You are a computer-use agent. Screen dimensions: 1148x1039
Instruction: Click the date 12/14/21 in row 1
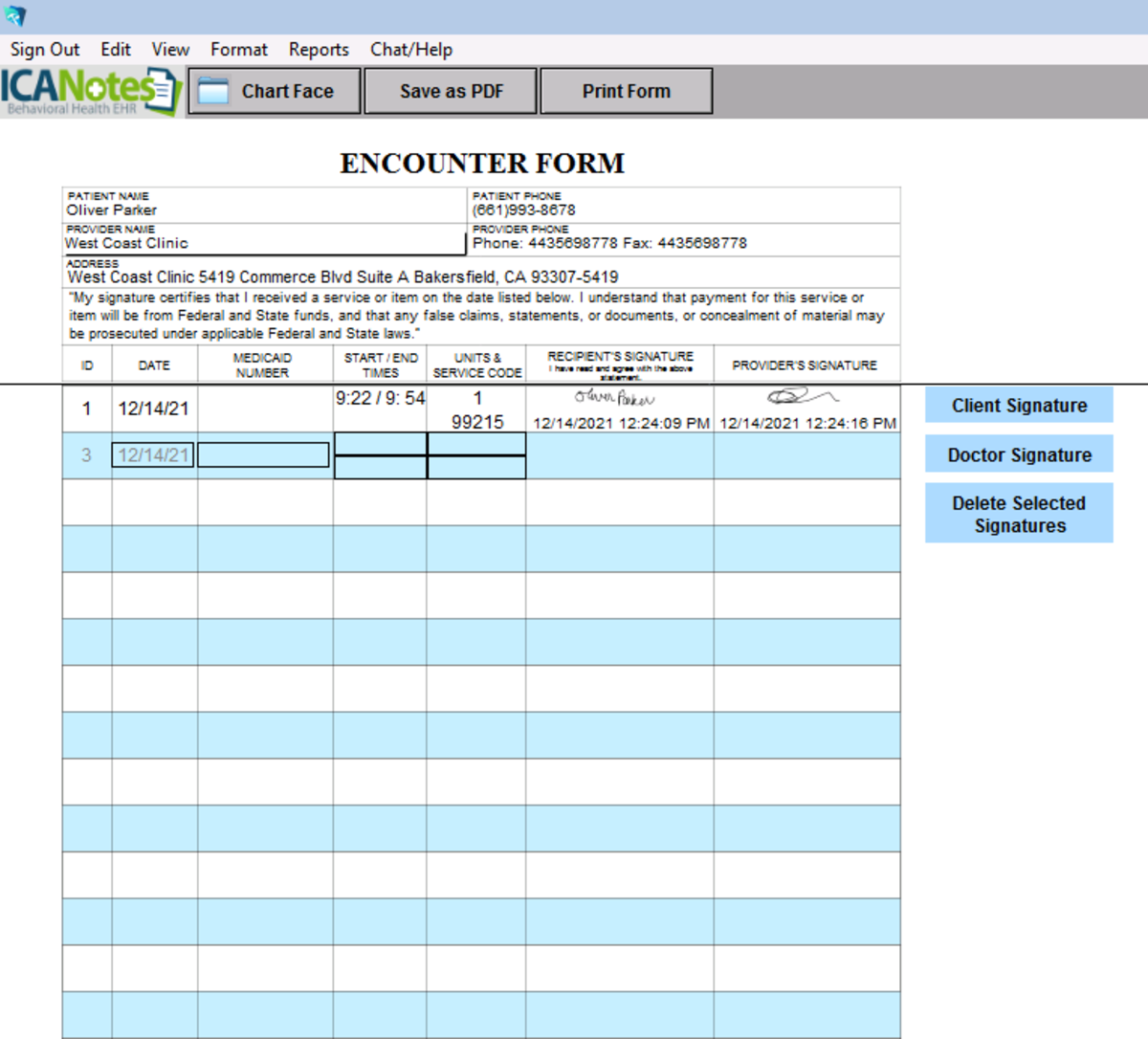coord(153,409)
